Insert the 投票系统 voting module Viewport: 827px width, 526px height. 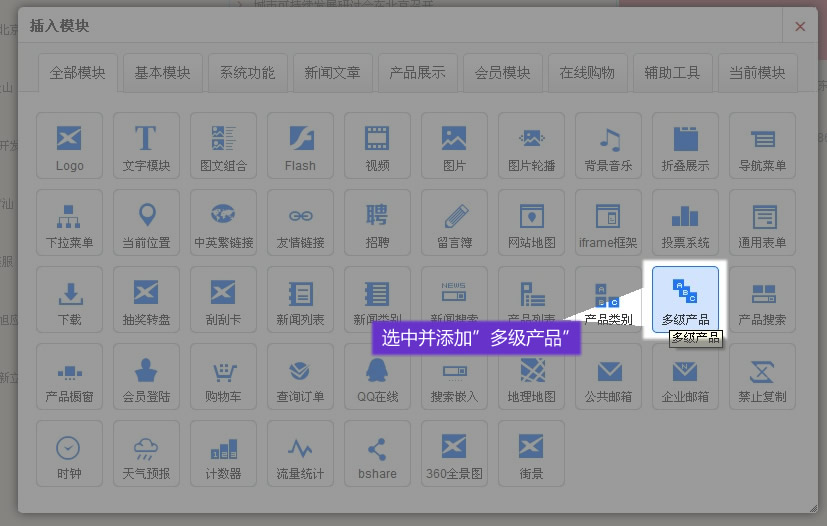(x=685, y=222)
